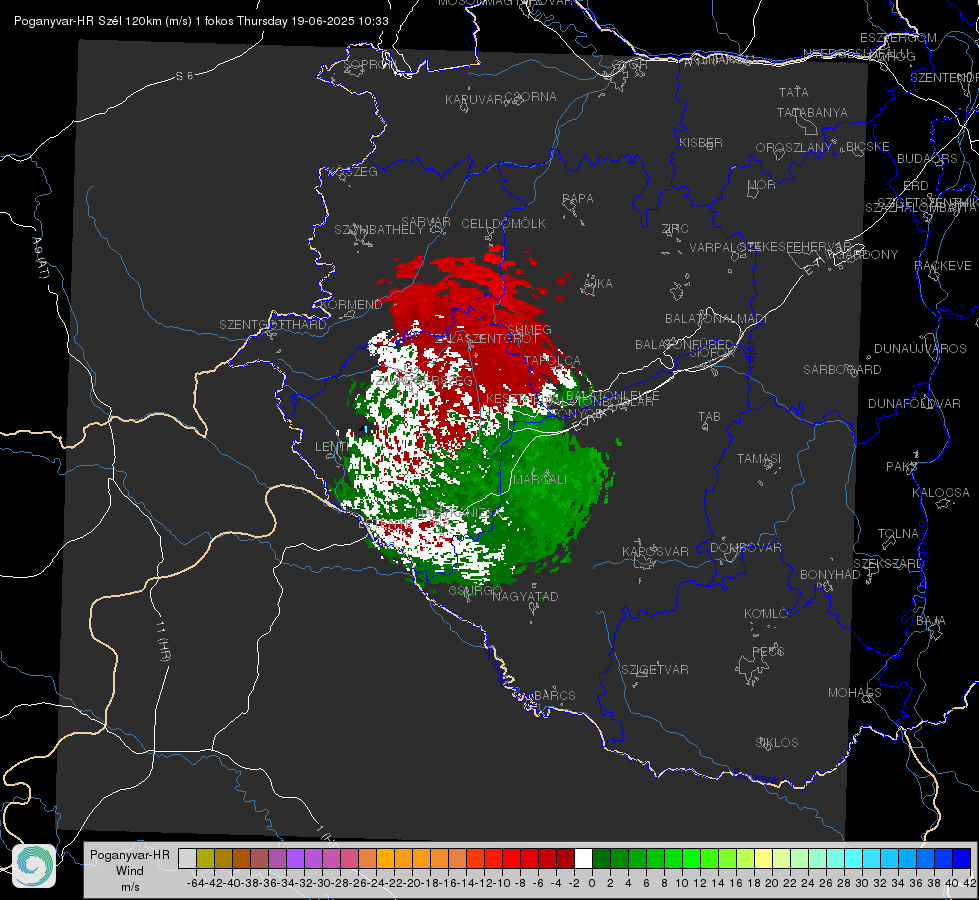
Task: Click the TATA city label
Action: pos(794,92)
